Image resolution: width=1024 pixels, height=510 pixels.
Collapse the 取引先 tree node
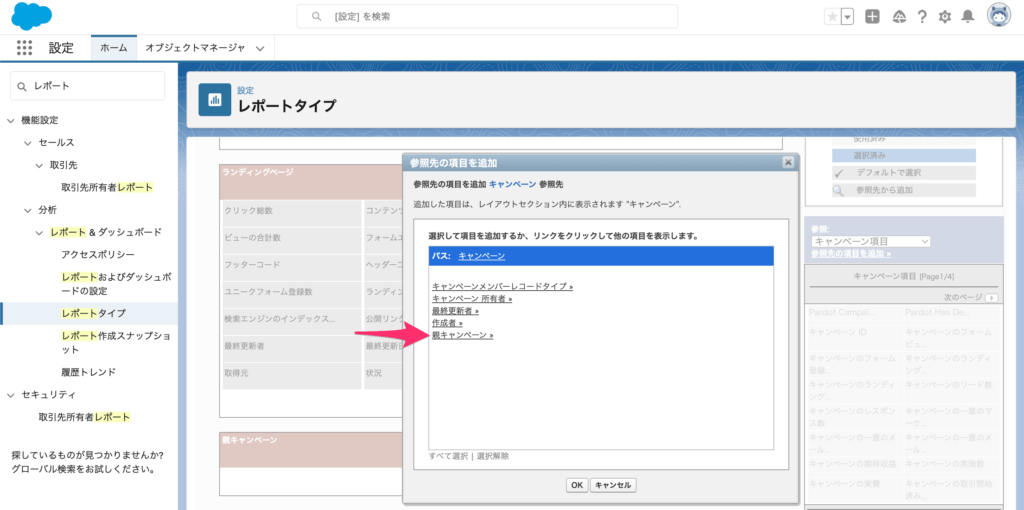[x=39, y=165]
